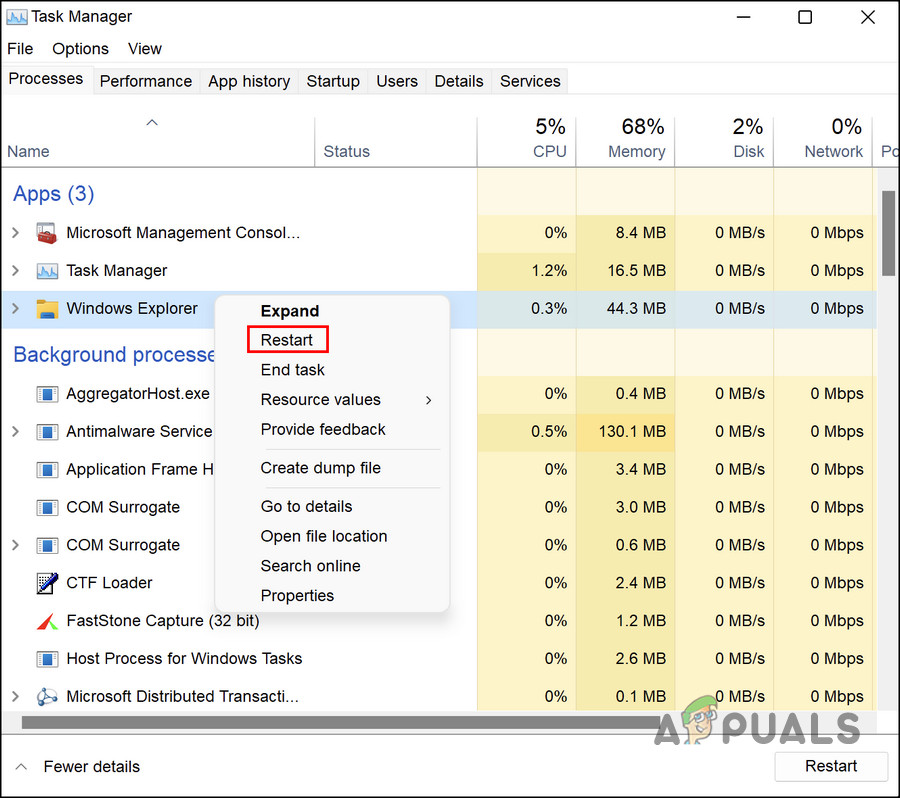Viewport: 900px width, 798px height.
Task: Click the Restart button at bottom right
Action: pyautogui.click(x=831, y=766)
